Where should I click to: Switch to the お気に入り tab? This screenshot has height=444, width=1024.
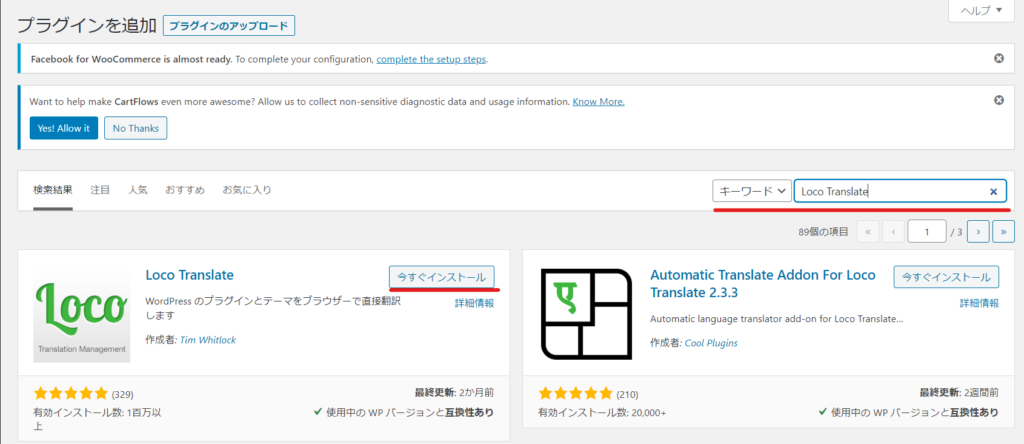pos(247,190)
